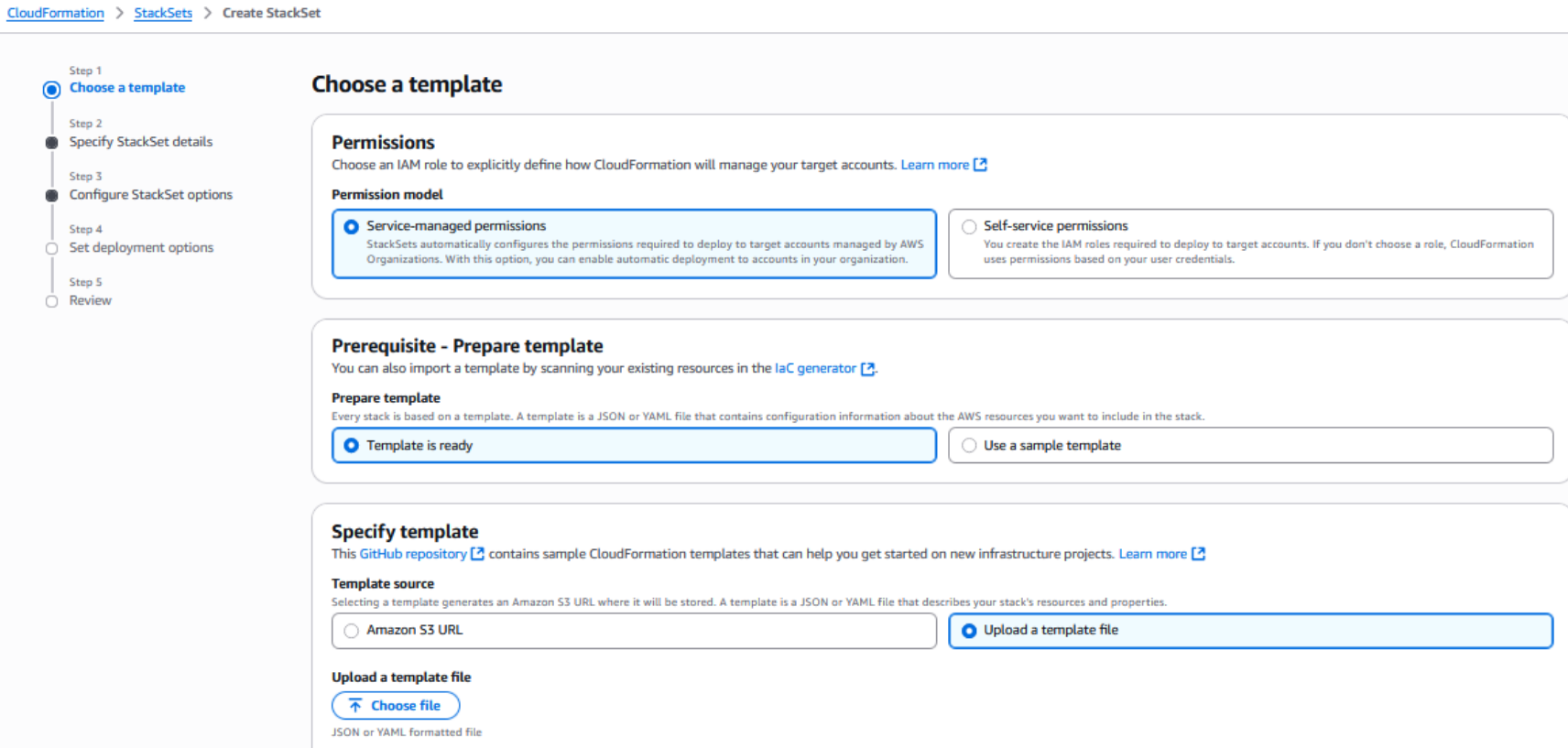Click external link icon beside GitHub repository
The image size is (1568, 748).
[477, 554]
